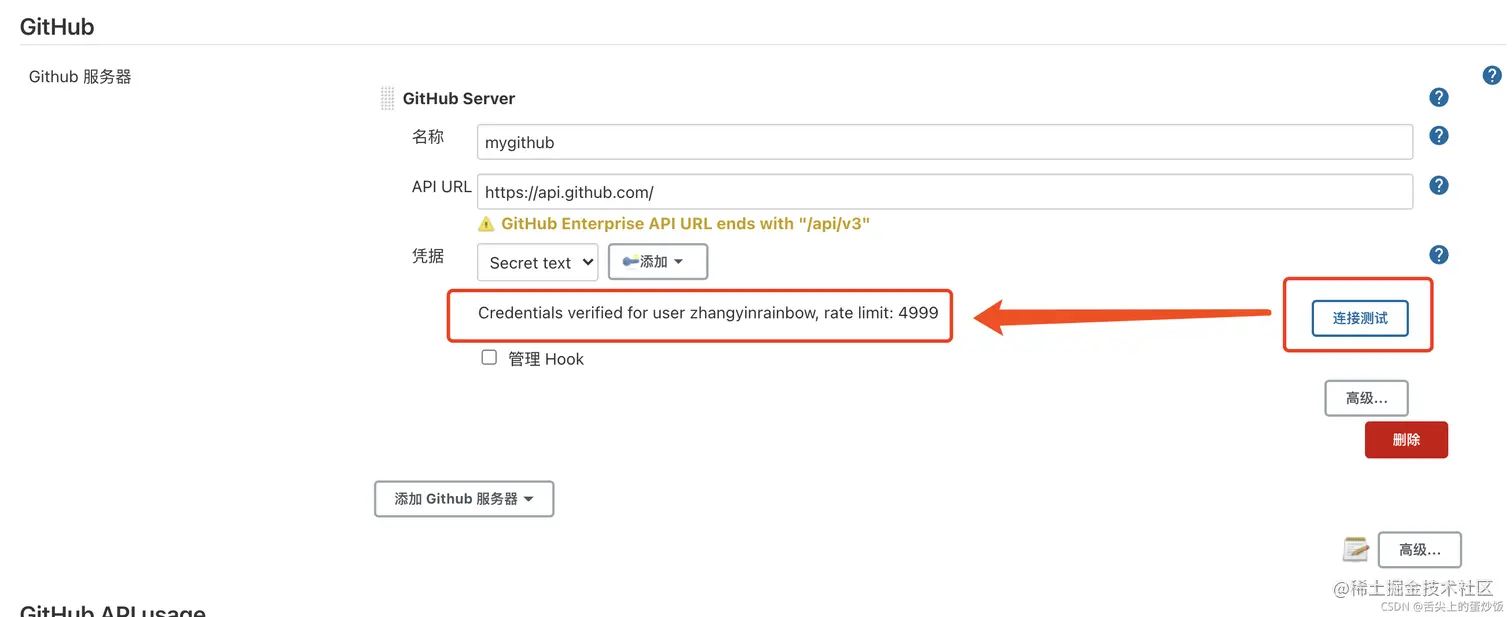
Task: Click the bottom 高级 button by notepad
Action: click(x=1419, y=550)
